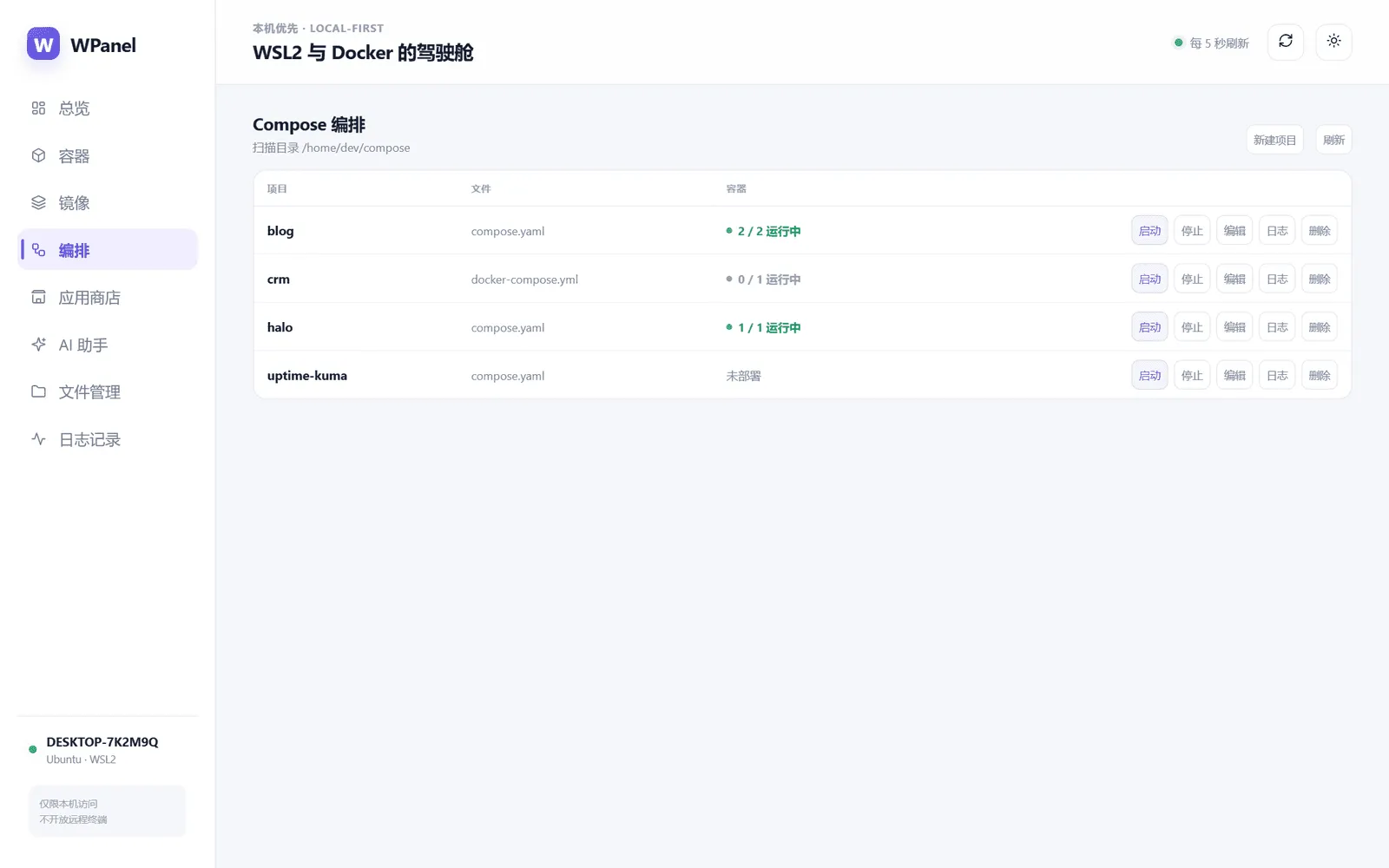The width and height of the screenshot is (1389, 868).
Task: Open 文件管理 from the sidebar
Action: pyautogui.click(x=108, y=392)
